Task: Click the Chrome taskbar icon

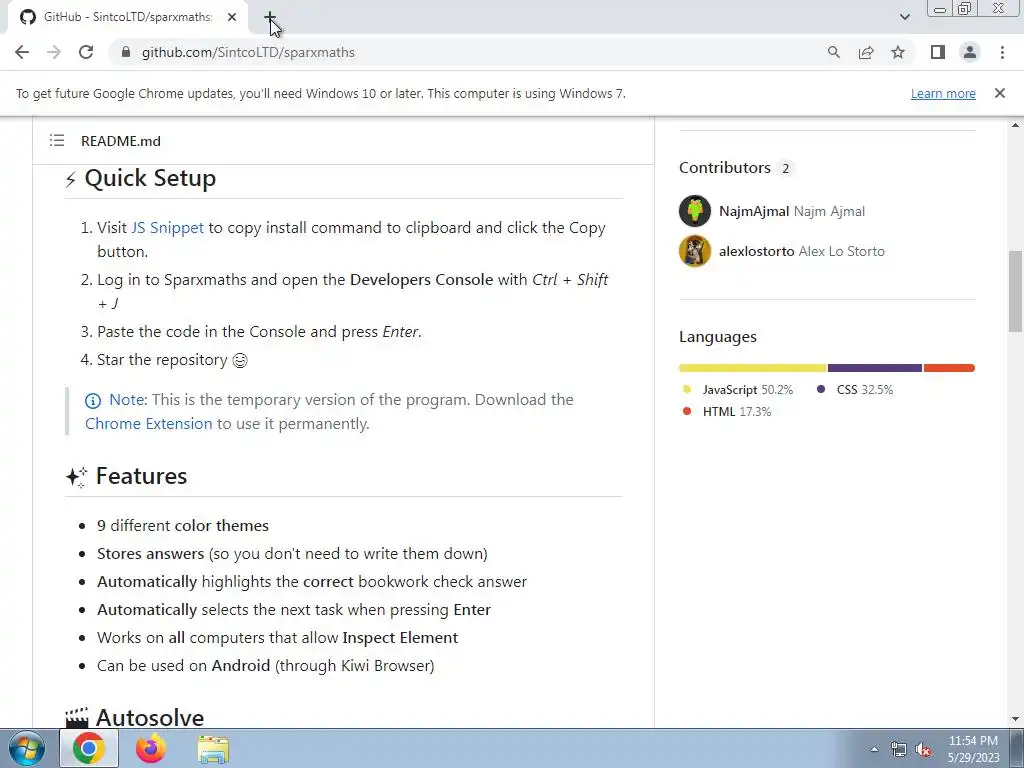Action: [x=89, y=748]
